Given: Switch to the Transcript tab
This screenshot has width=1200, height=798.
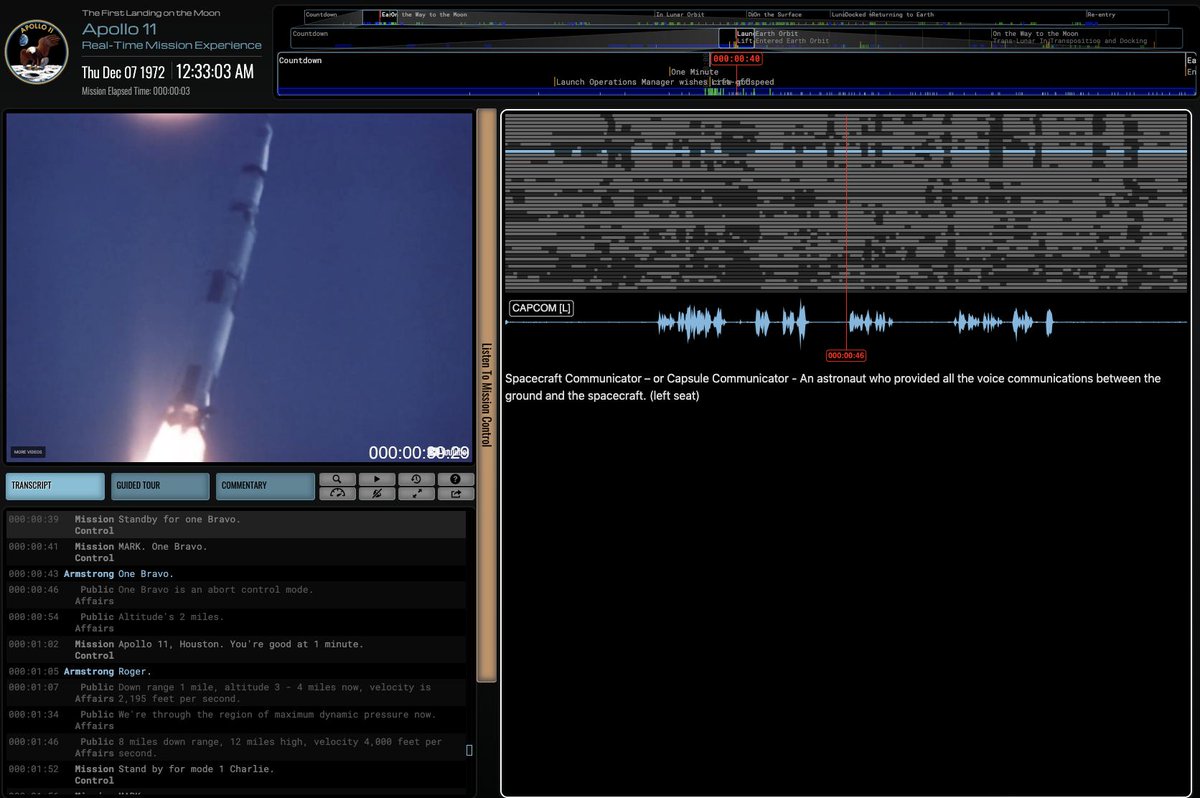Looking at the screenshot, I should click(x=55, y=486).
